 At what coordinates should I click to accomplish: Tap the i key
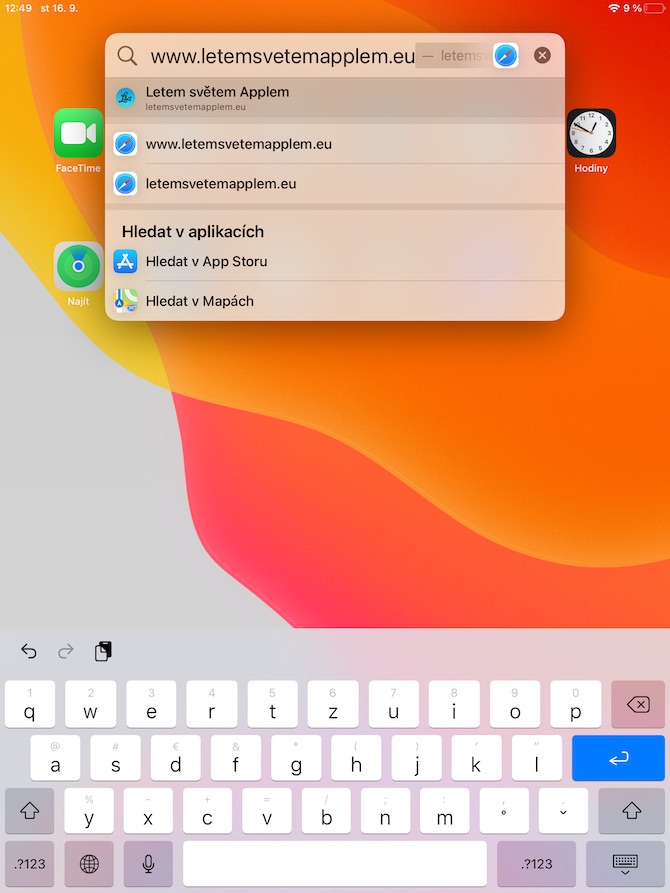tap(454, 704)
